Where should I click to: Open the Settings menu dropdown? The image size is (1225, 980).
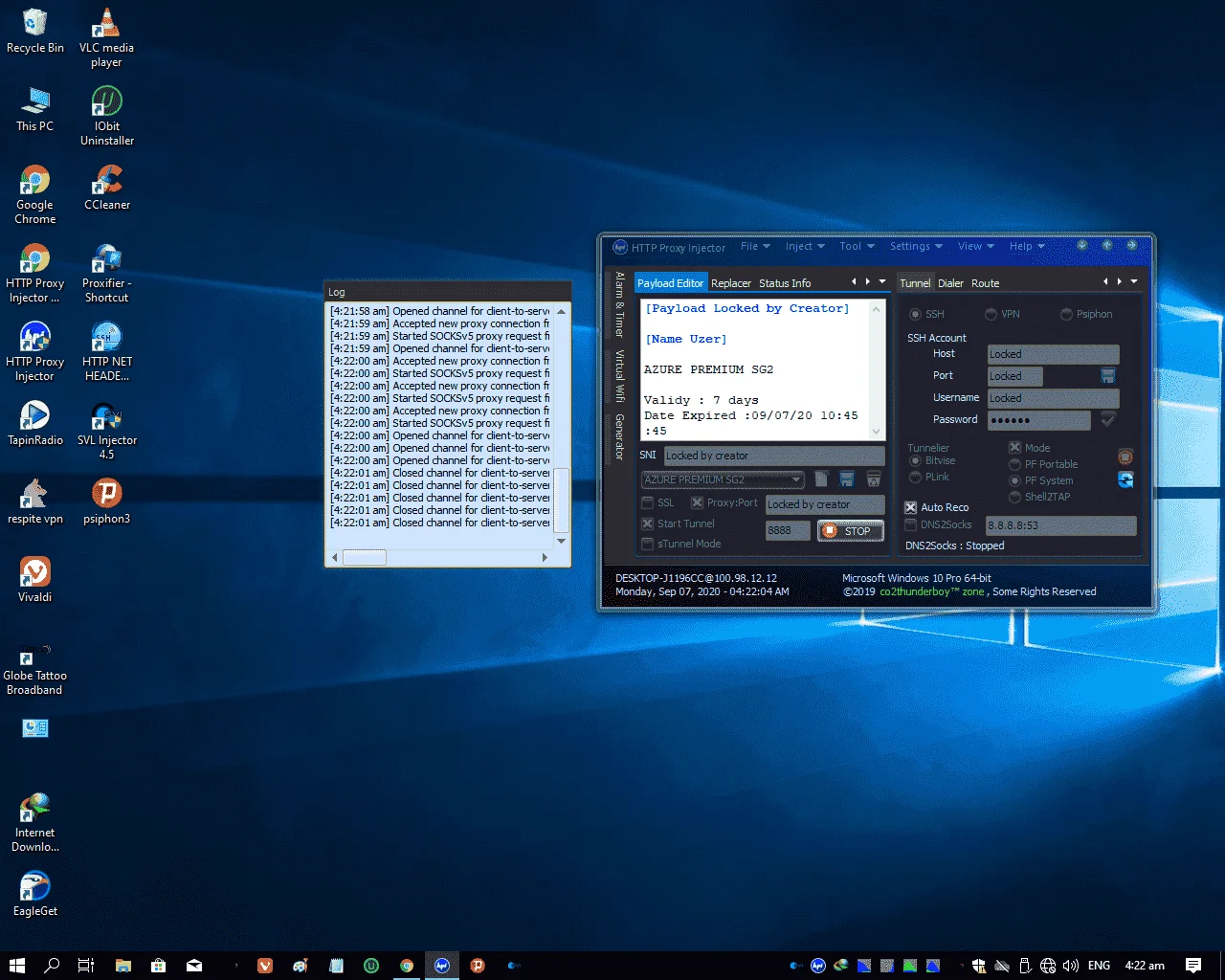pyautogui.click(x=916, y=246)
